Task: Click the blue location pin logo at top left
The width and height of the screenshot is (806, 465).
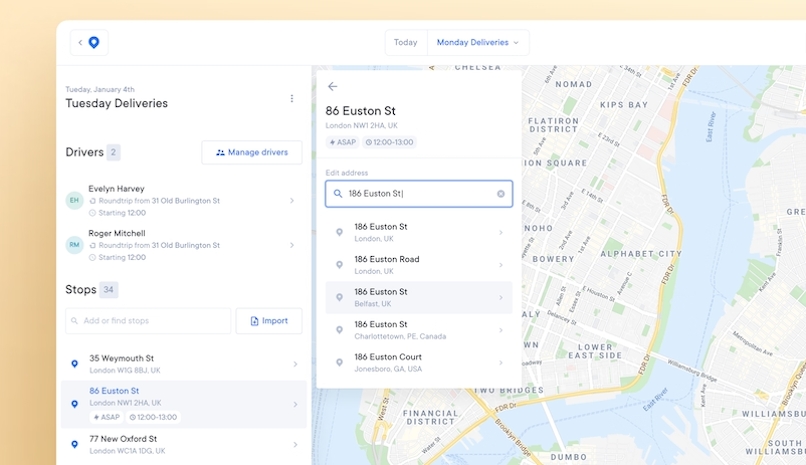Action: click(x=94, y=42)
